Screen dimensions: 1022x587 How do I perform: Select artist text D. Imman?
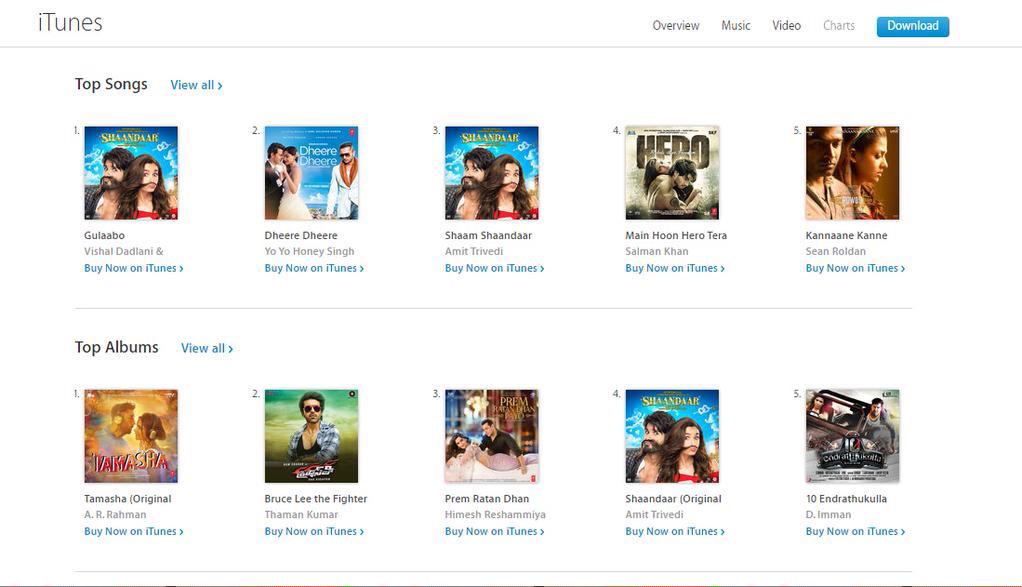point(828,515)
